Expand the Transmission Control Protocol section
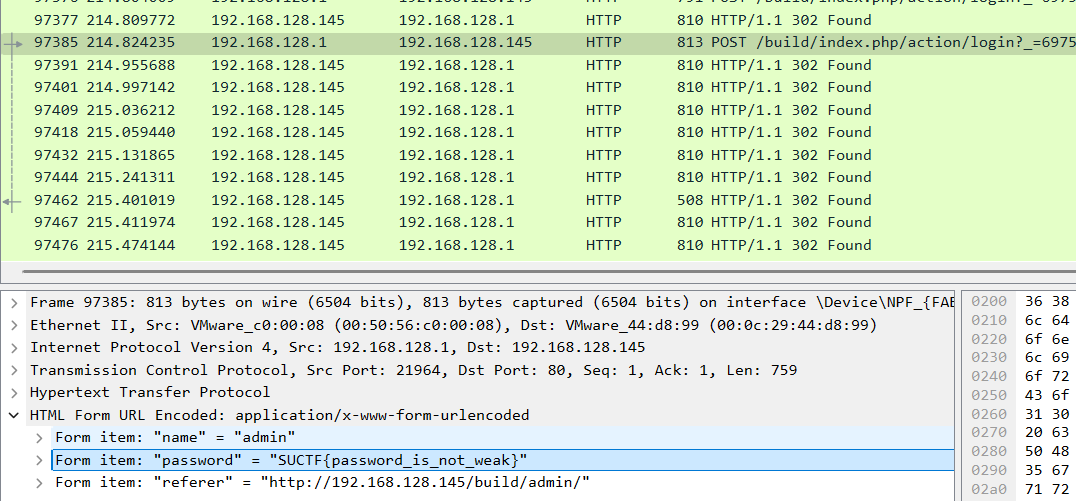Image resolution: width=1076 pixels, height=501 pixels. [14, 370]
